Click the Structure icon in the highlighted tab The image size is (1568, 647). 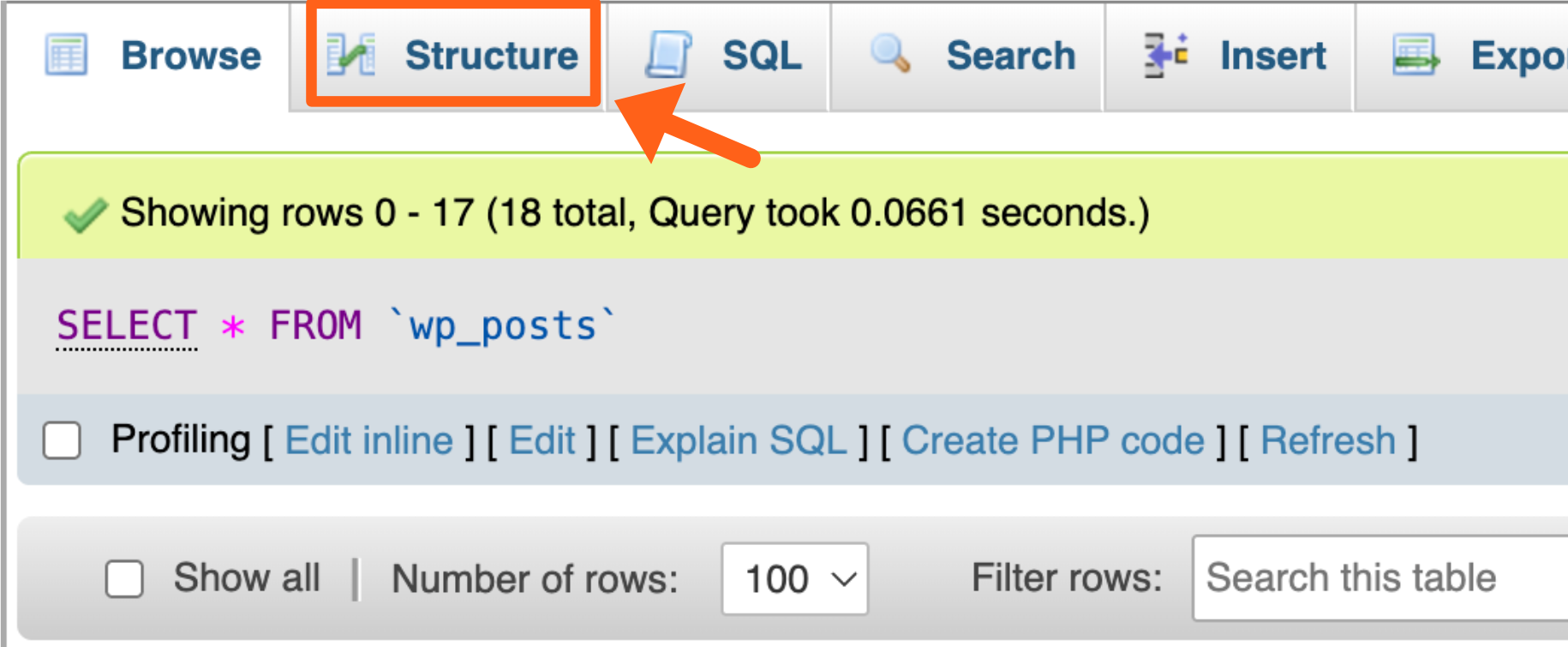353,53
